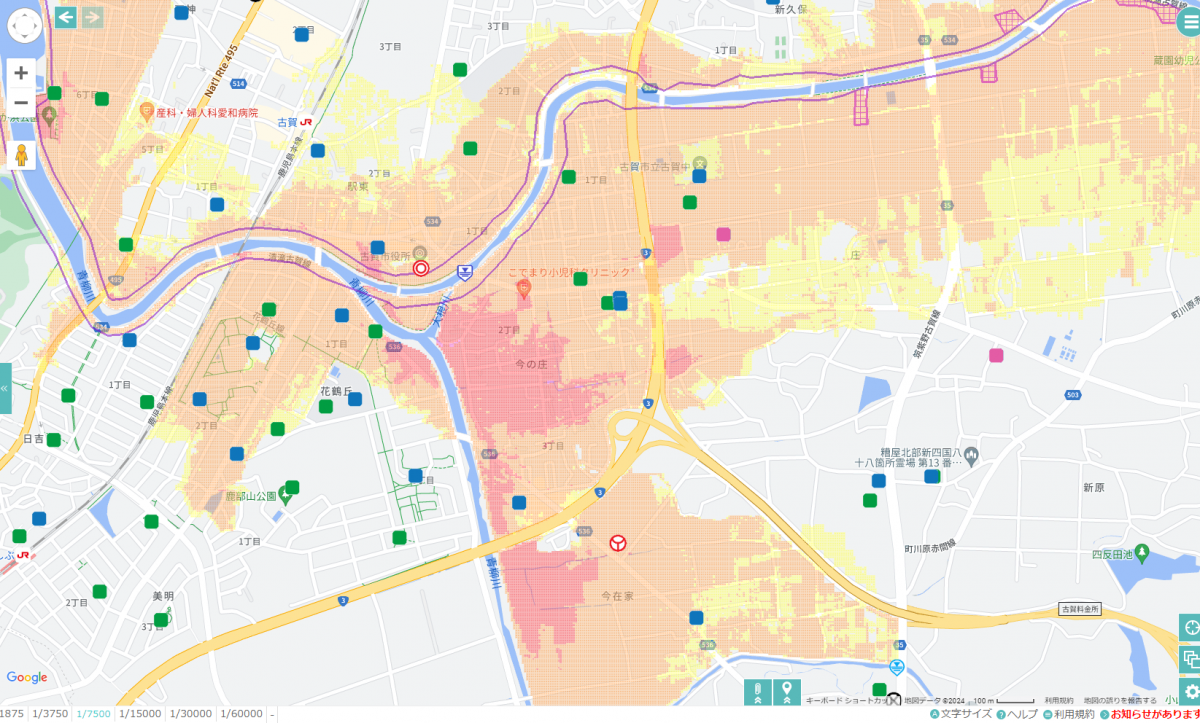Pick up the Street View pegman
This screenshot has width=1200, height=723.
point(21,155)
